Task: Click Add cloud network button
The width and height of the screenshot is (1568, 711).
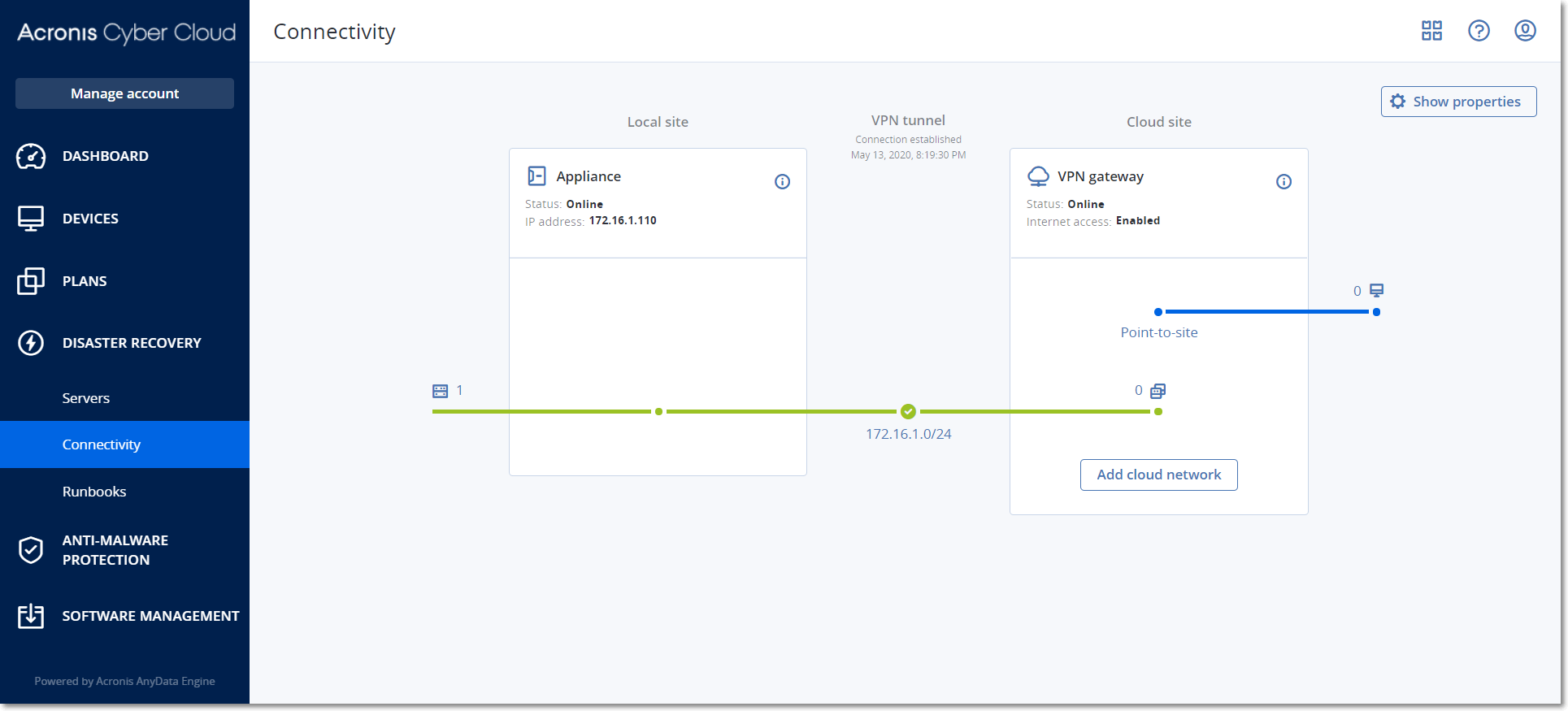Action: (x=1158, y=475)
